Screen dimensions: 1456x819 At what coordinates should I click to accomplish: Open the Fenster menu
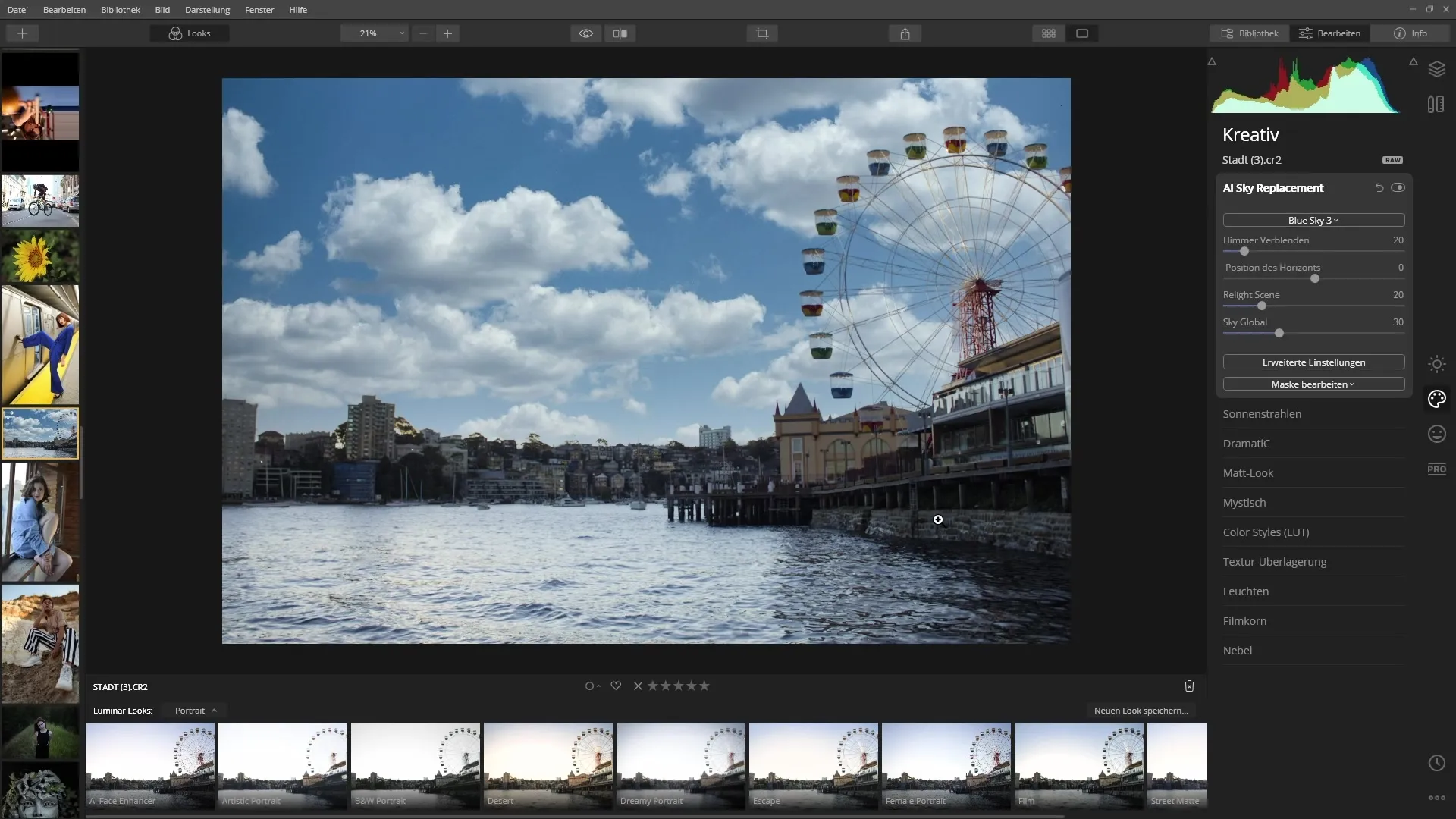[x=259, y=10]
